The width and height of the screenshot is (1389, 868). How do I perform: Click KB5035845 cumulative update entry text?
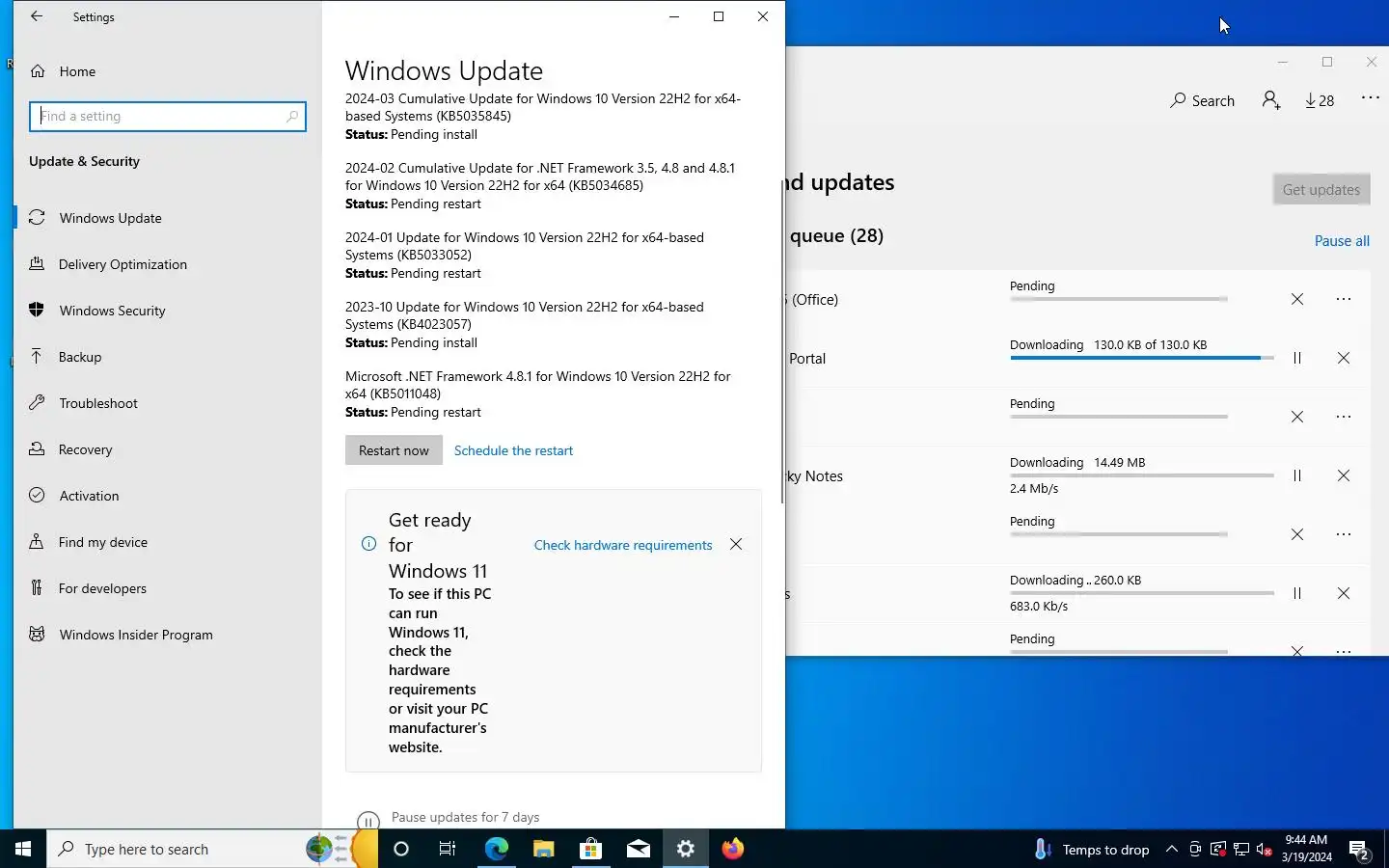point(543,107)
